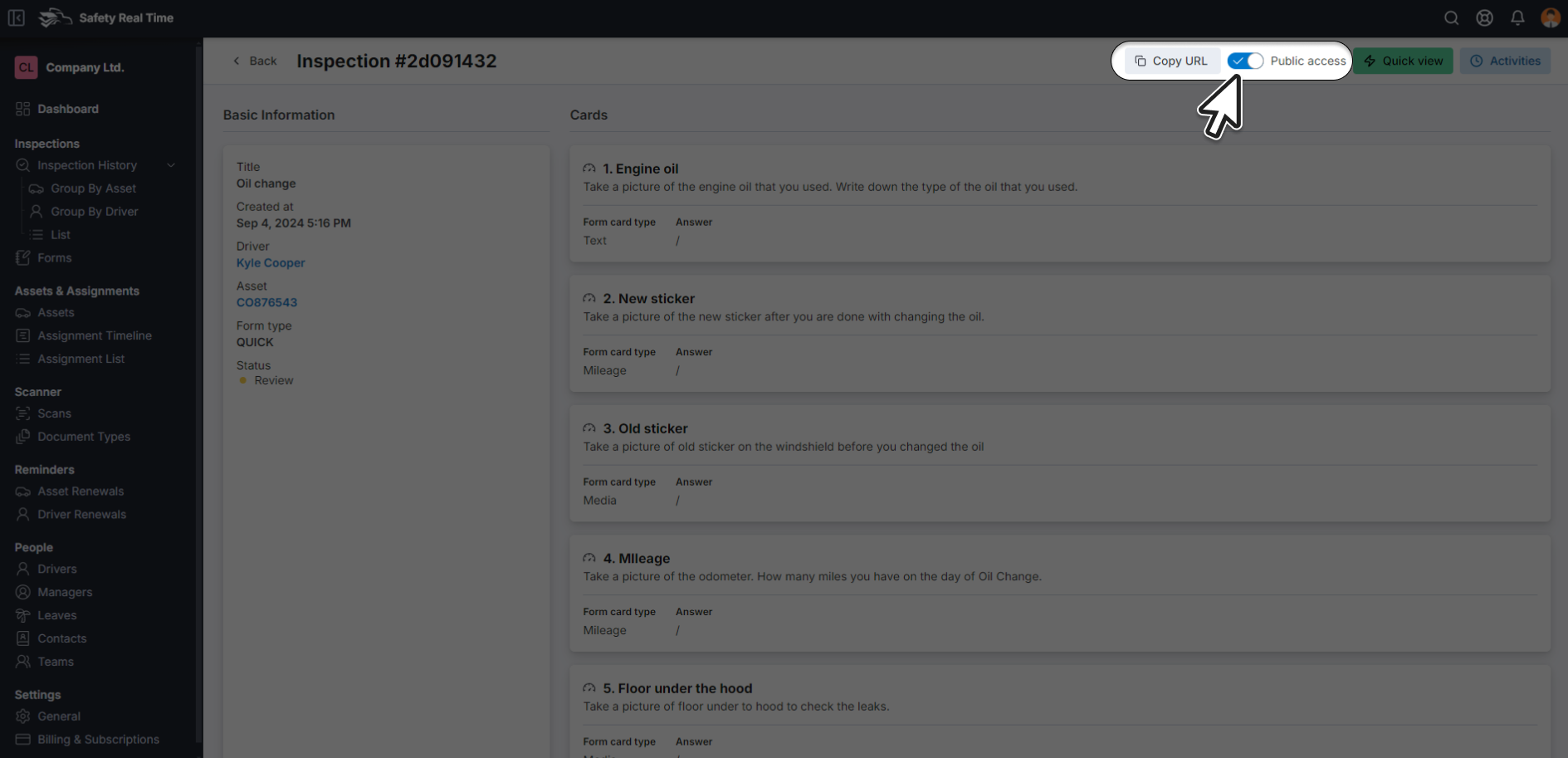Screen dimensions: 1568x758
Task: Open the Activities panel
Action: 1505,61
